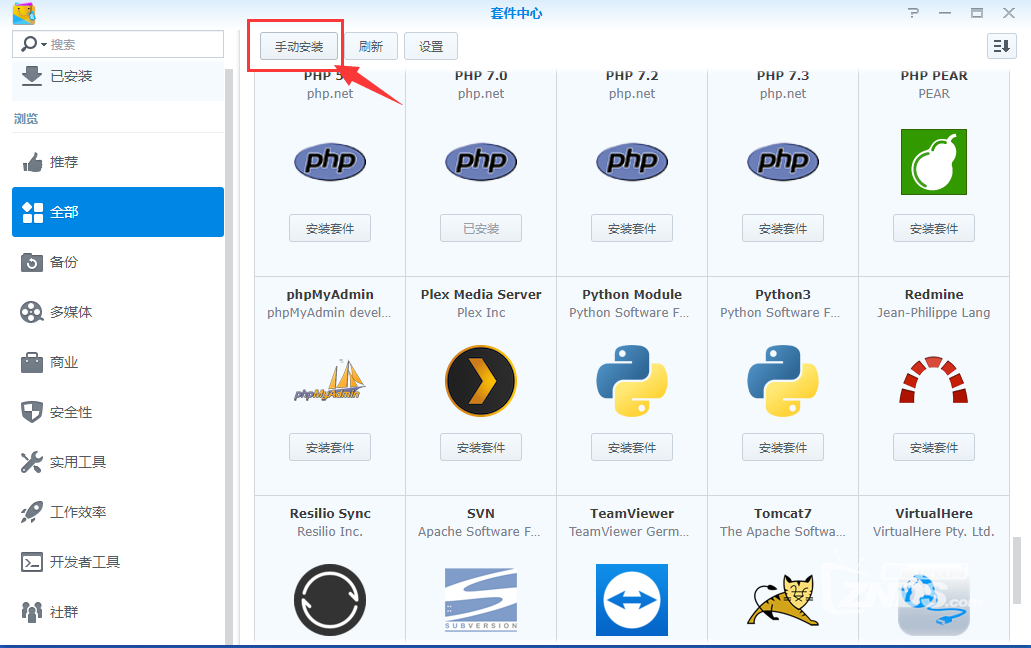The width and height of the screenshot is (1031, 648).
Task: Open the Redmine package icon
Action: (934, 381)
